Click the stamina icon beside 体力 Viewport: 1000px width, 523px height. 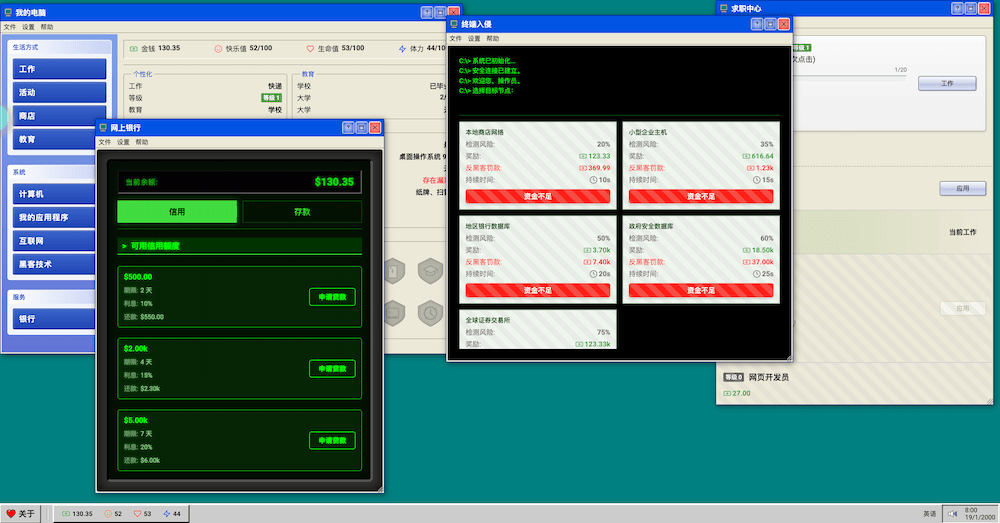(x=403, y=48)
